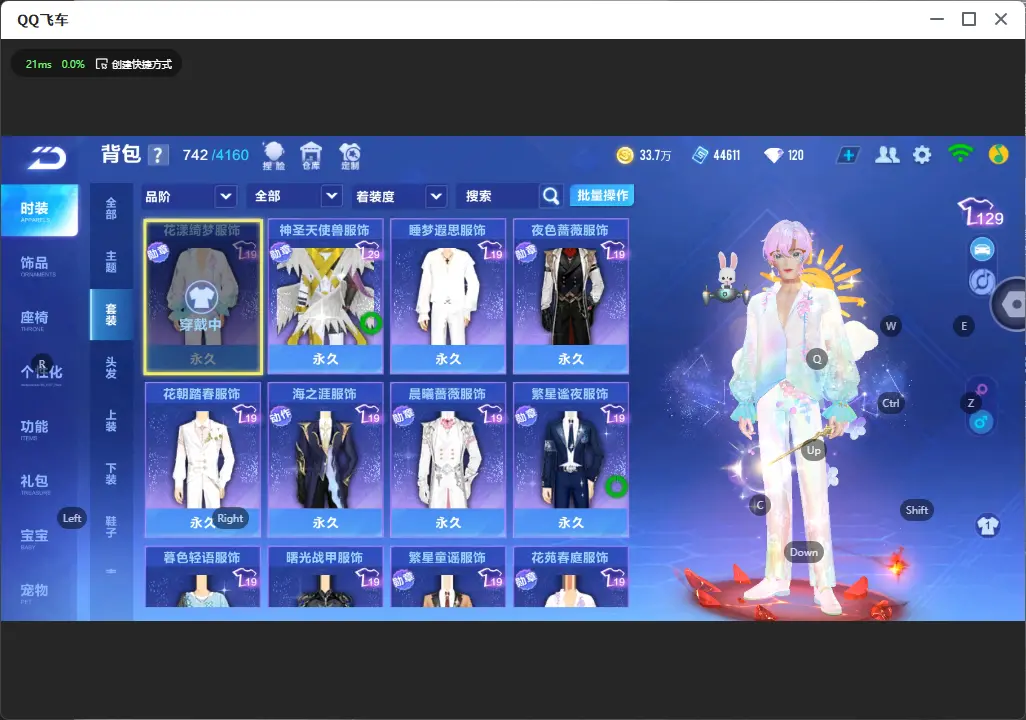Click the blue plus recharge button

848,155
